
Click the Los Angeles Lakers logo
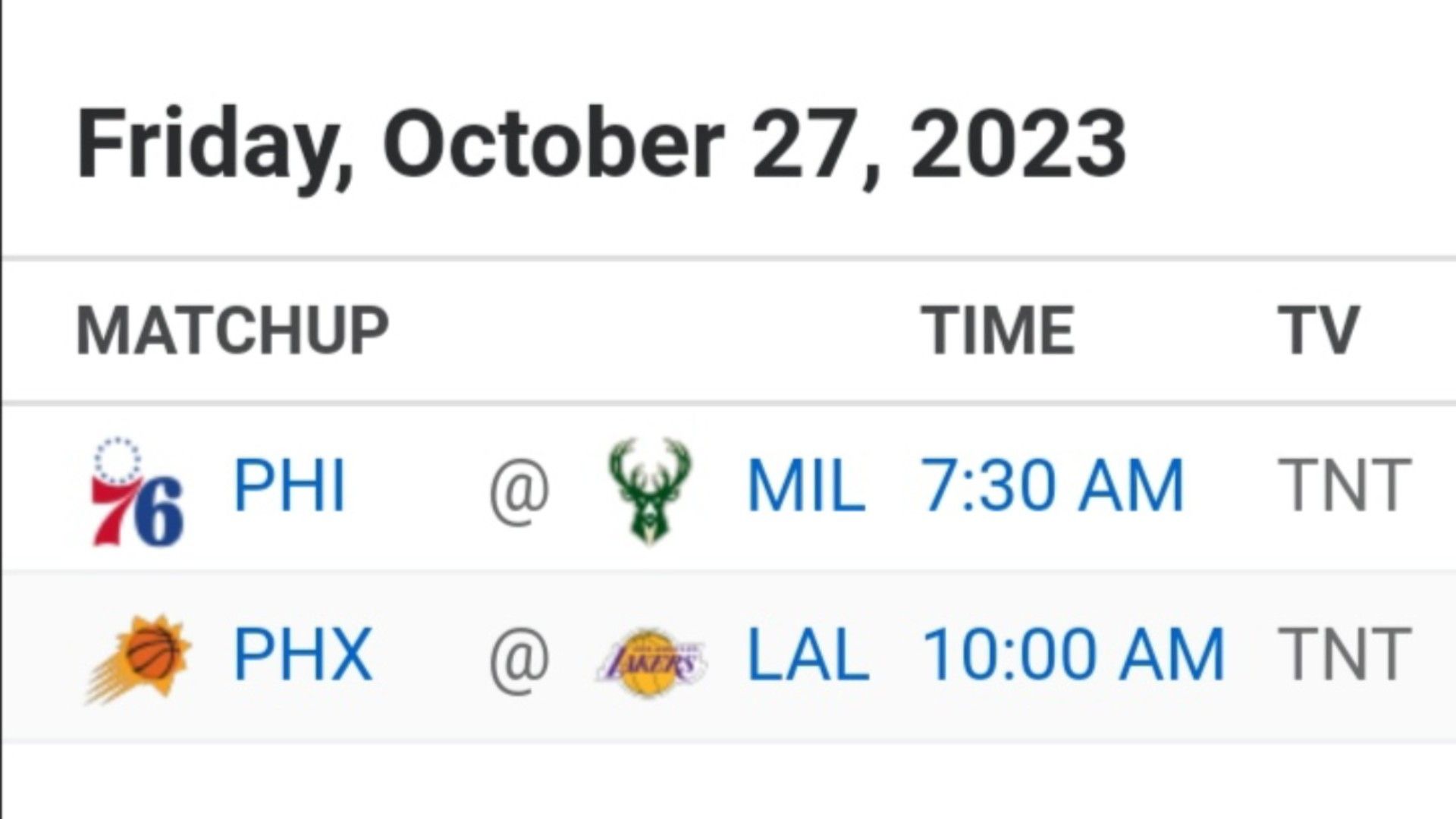(651, 662)
